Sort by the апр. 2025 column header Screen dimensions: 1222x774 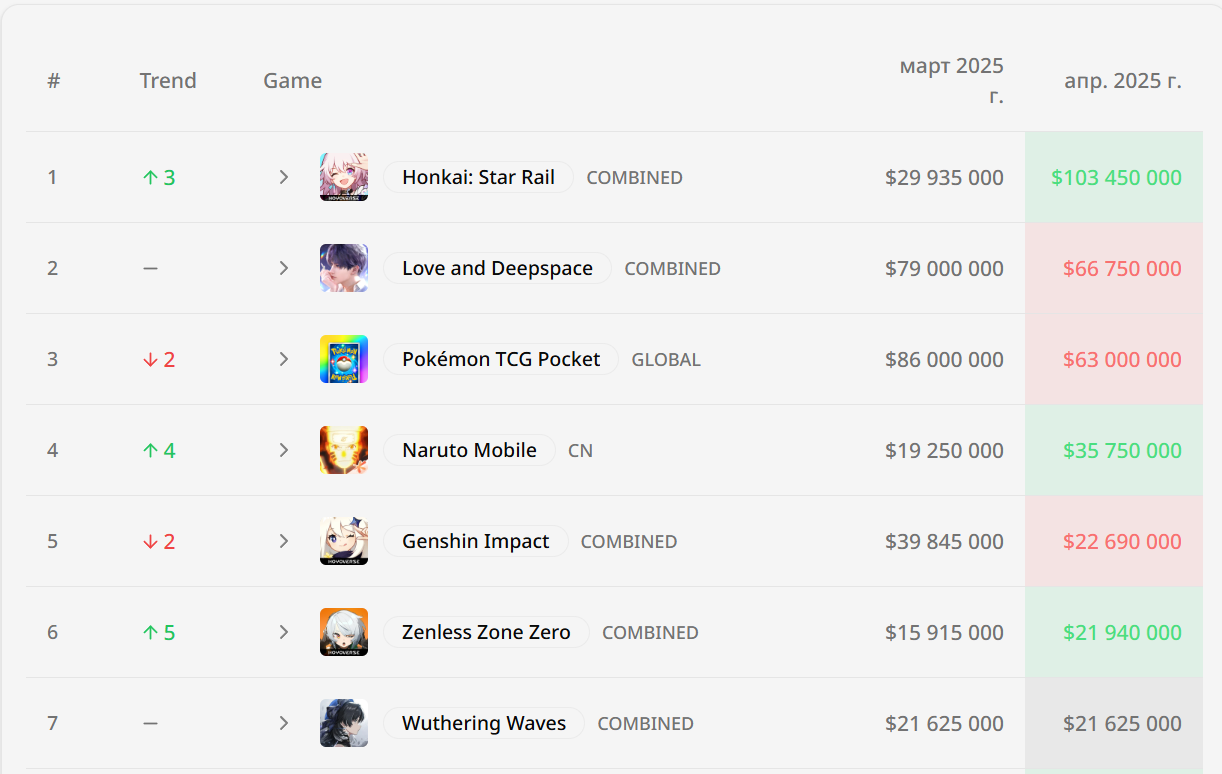[x=1122, y=81]
